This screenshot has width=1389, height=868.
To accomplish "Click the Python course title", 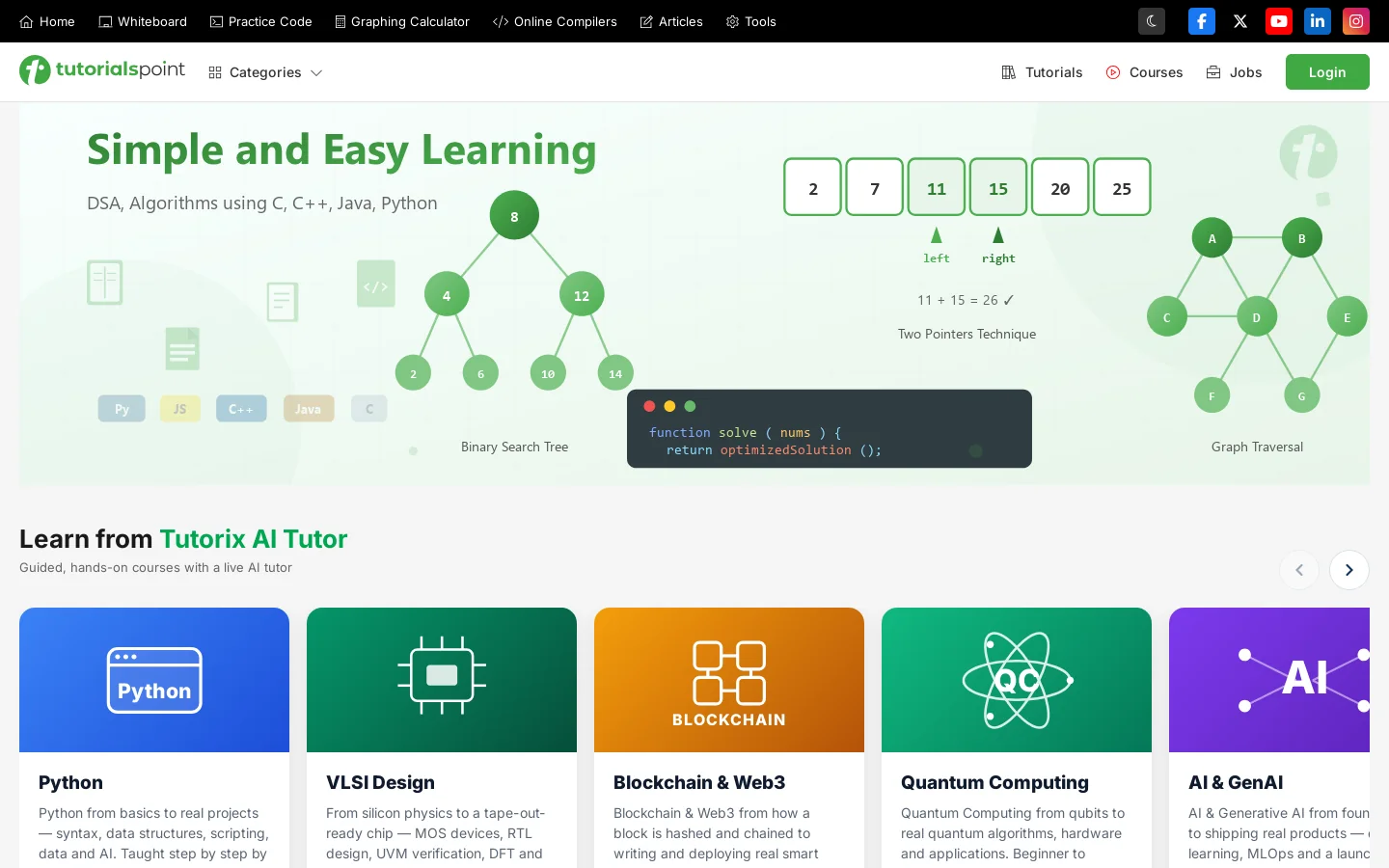I will 70,782.
